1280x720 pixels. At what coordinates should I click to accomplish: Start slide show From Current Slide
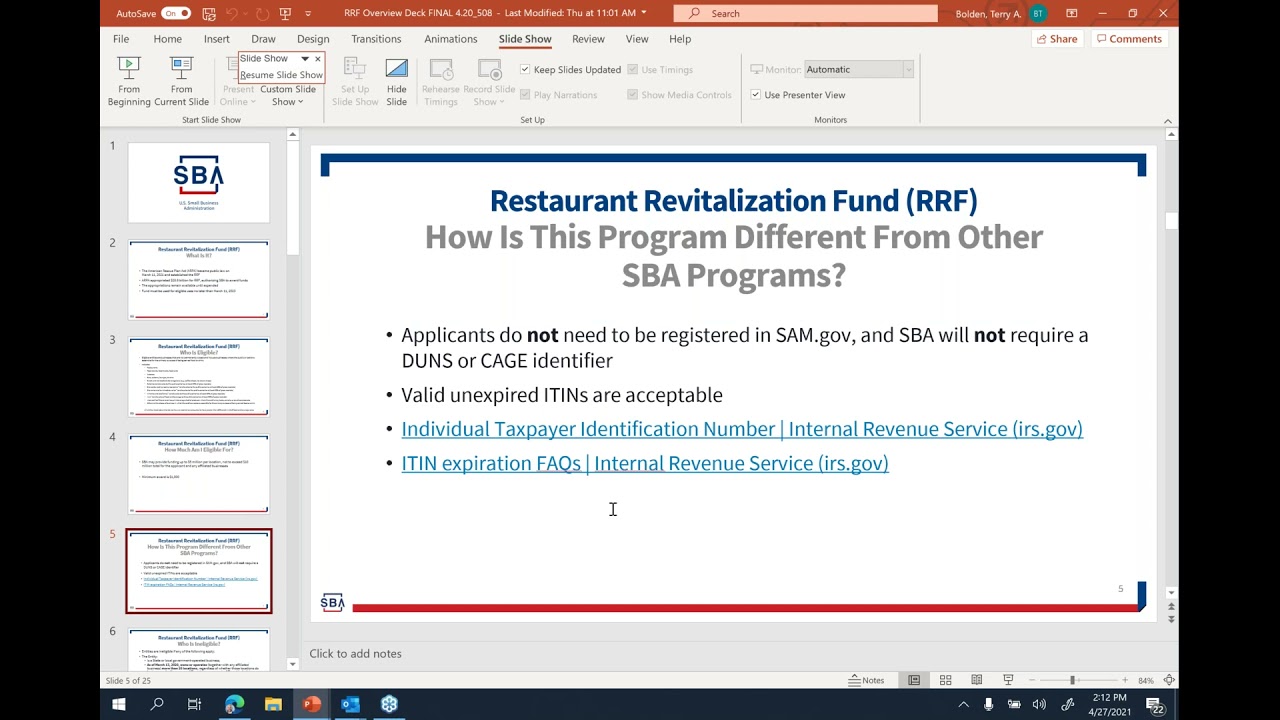[x=181, y=81]
